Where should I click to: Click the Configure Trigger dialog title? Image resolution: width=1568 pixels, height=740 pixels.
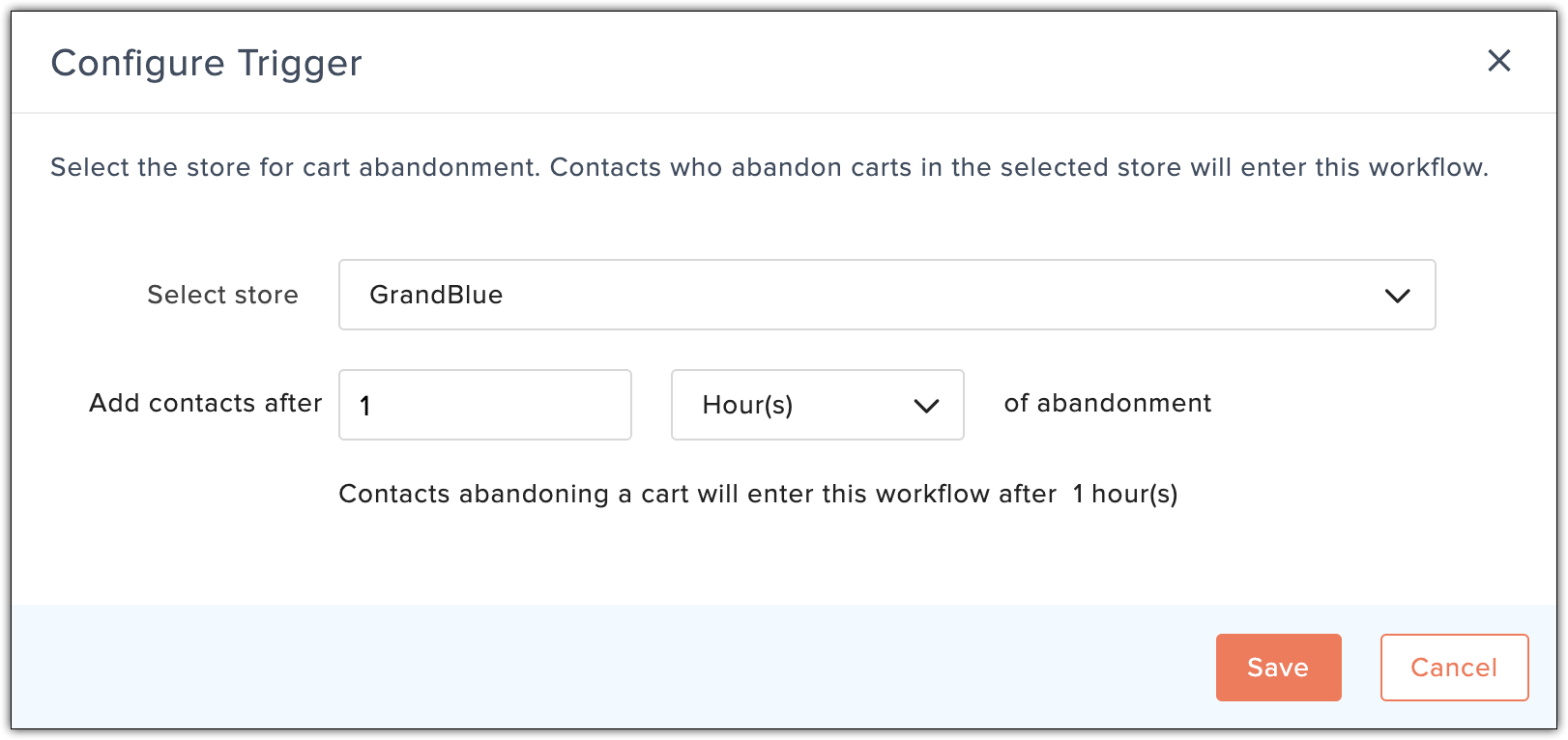coord(206,63)
